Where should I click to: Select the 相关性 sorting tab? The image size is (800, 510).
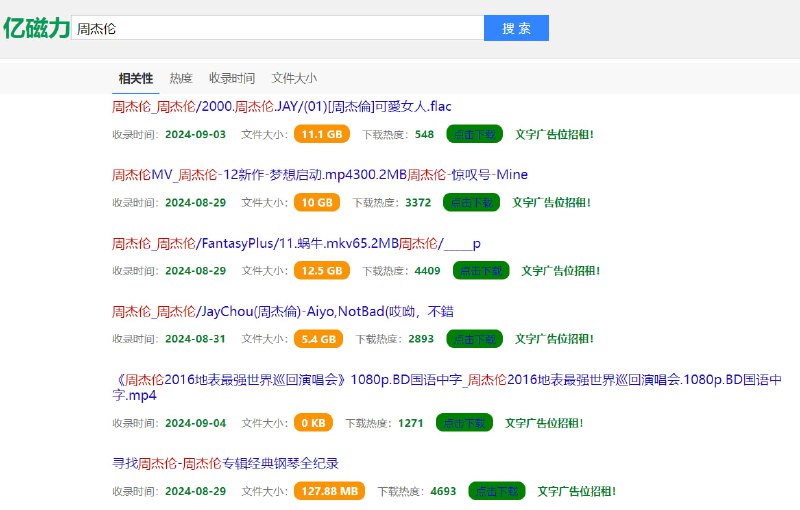[x=135, y=78]
